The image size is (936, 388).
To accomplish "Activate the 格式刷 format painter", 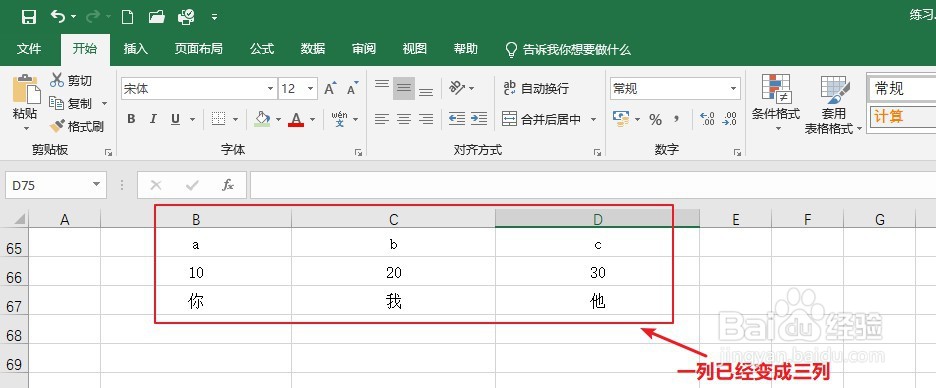I will (77, 126).
